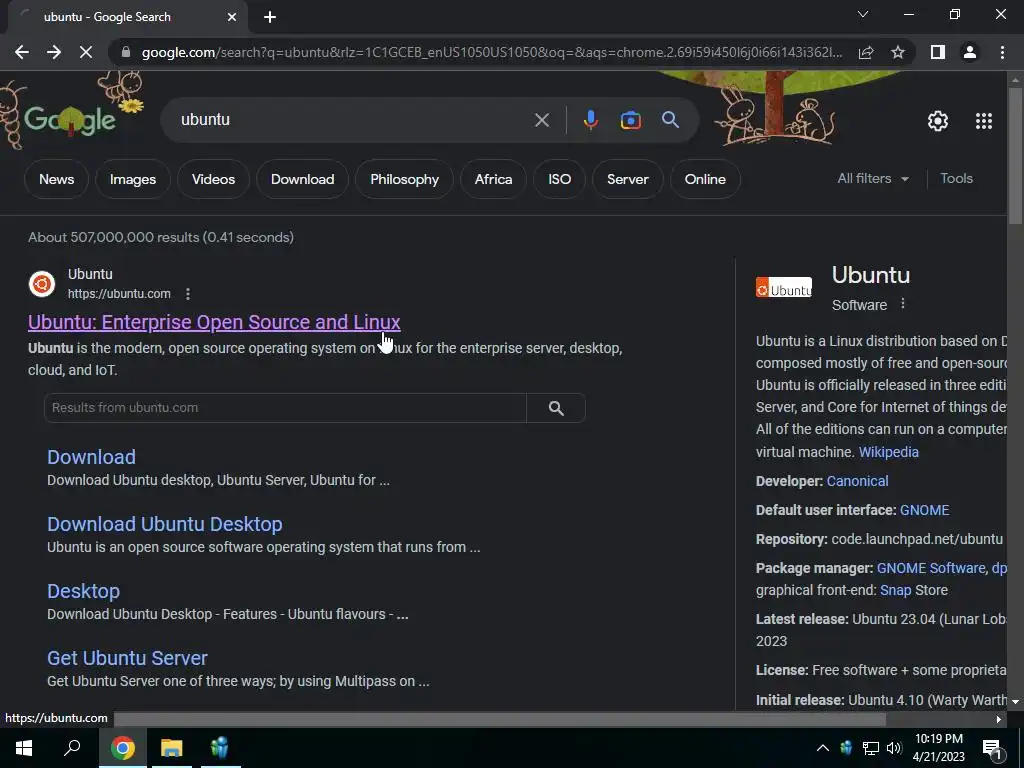Open the Chrome profile menu
The width and height of the screenshot is (1024, 768).
tap(970, 52)
